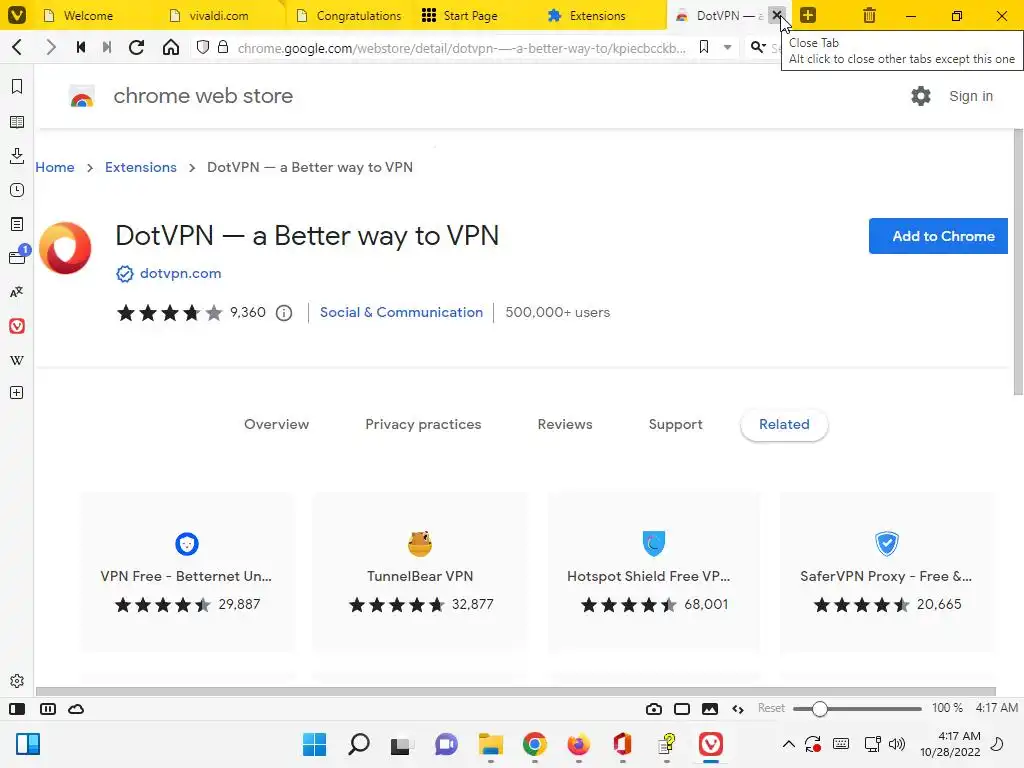Select the Reviews tab

coord(565,424)
